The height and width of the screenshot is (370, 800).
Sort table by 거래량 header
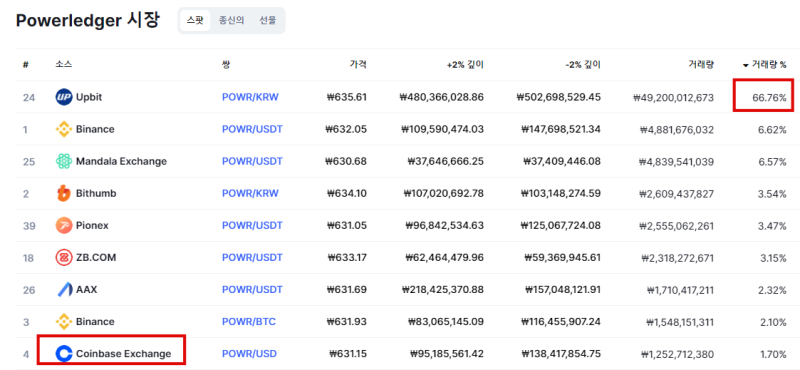pos(701,65)
